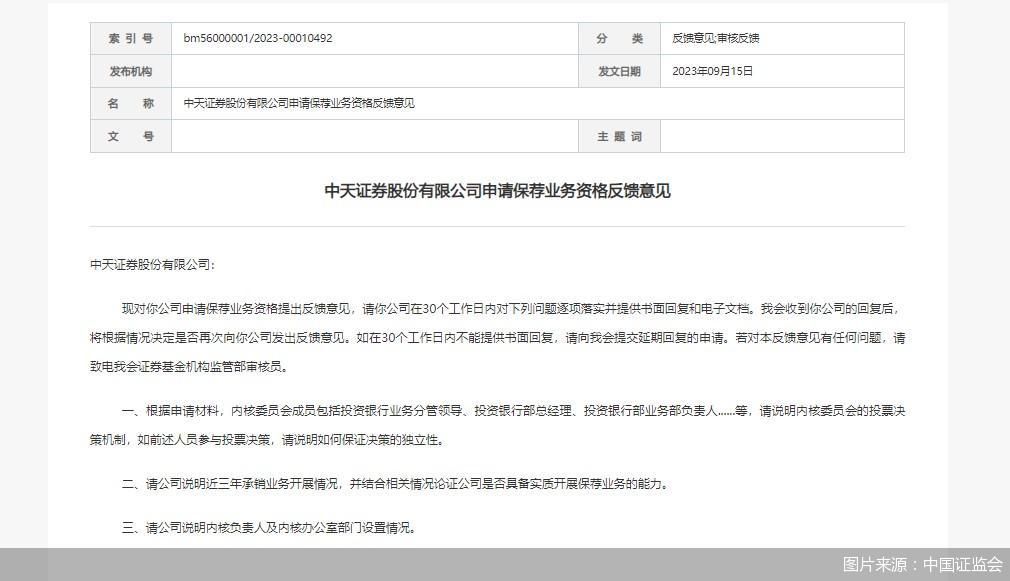This screenshot has height=581, width=1010.
Task: Click the 分类 label cell
Action: pyautogui.click(x=619, y=38)
